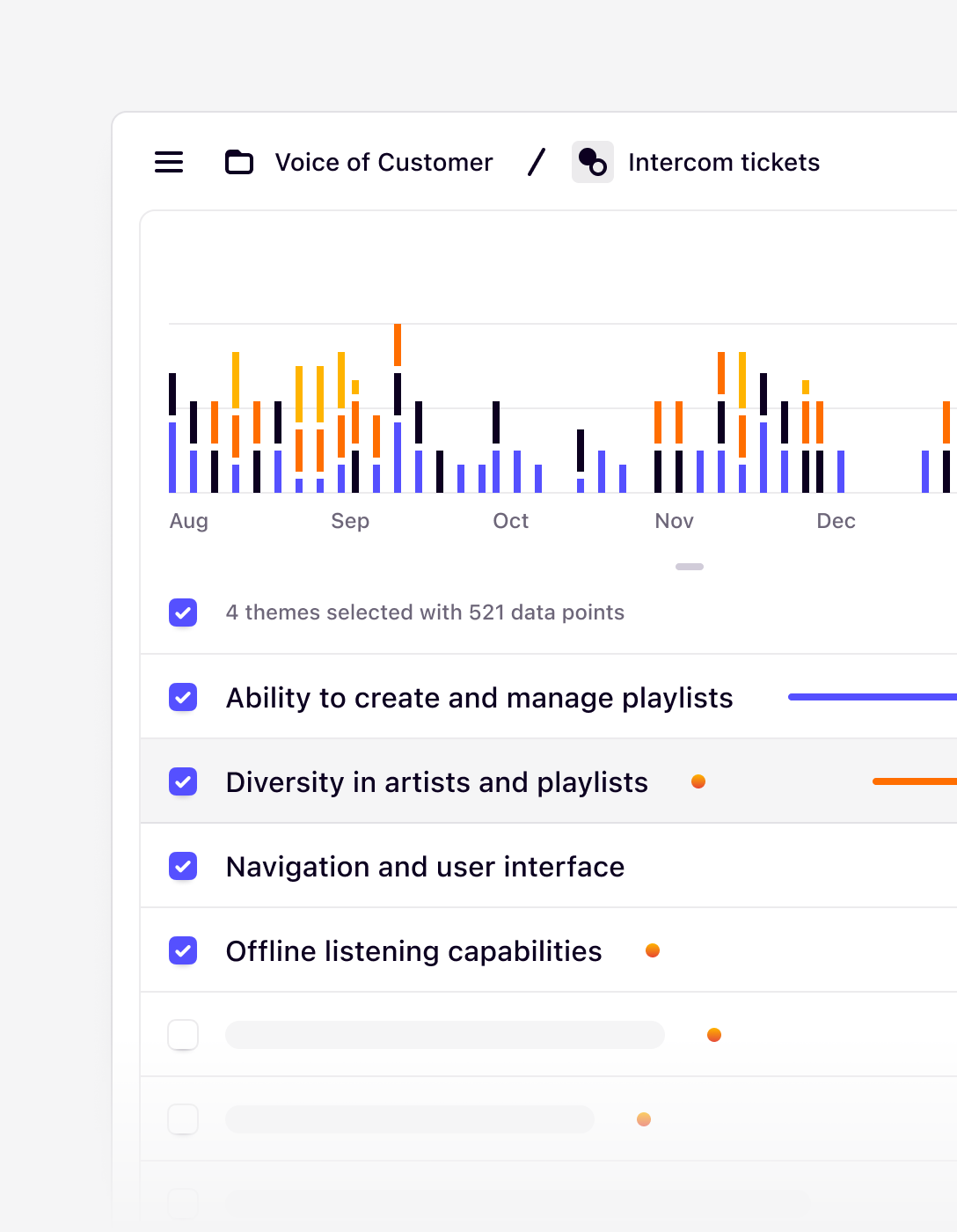
Task: Click the Intercom tickets source icon
Action: tap(592, 162)
